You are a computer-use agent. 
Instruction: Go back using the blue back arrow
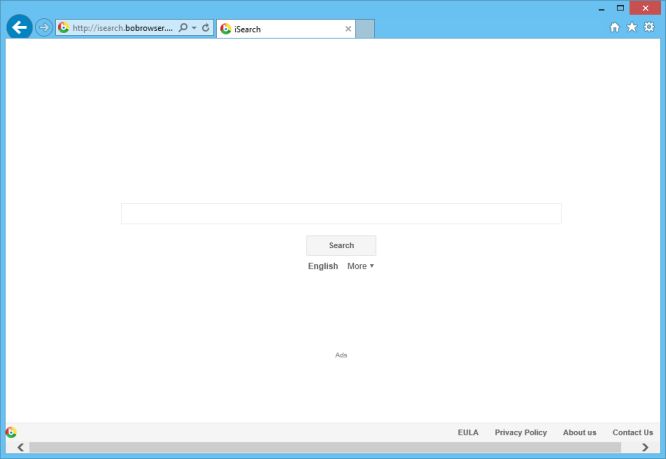(20, 27)
